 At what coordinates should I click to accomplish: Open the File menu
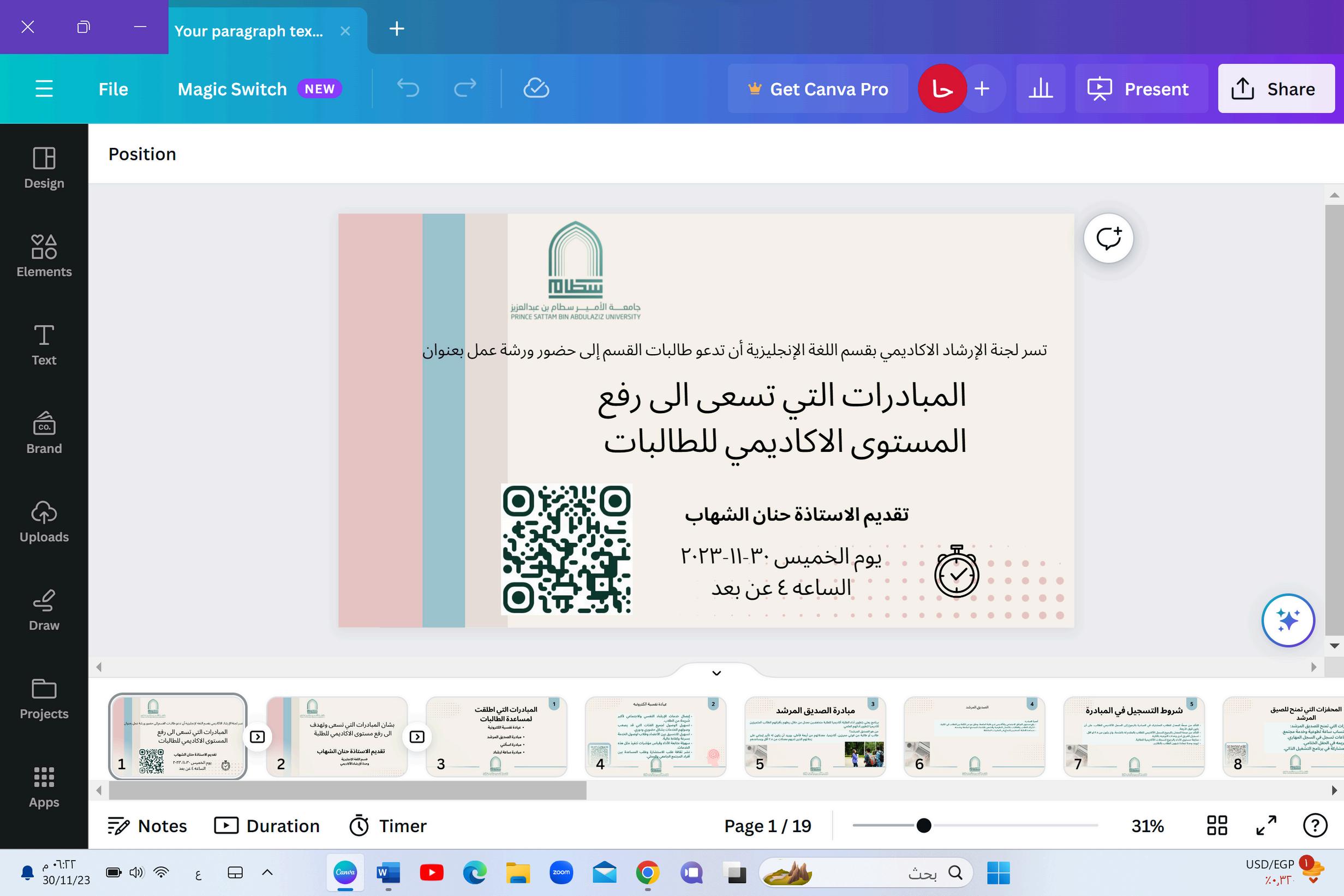click(x=113, y=88)
